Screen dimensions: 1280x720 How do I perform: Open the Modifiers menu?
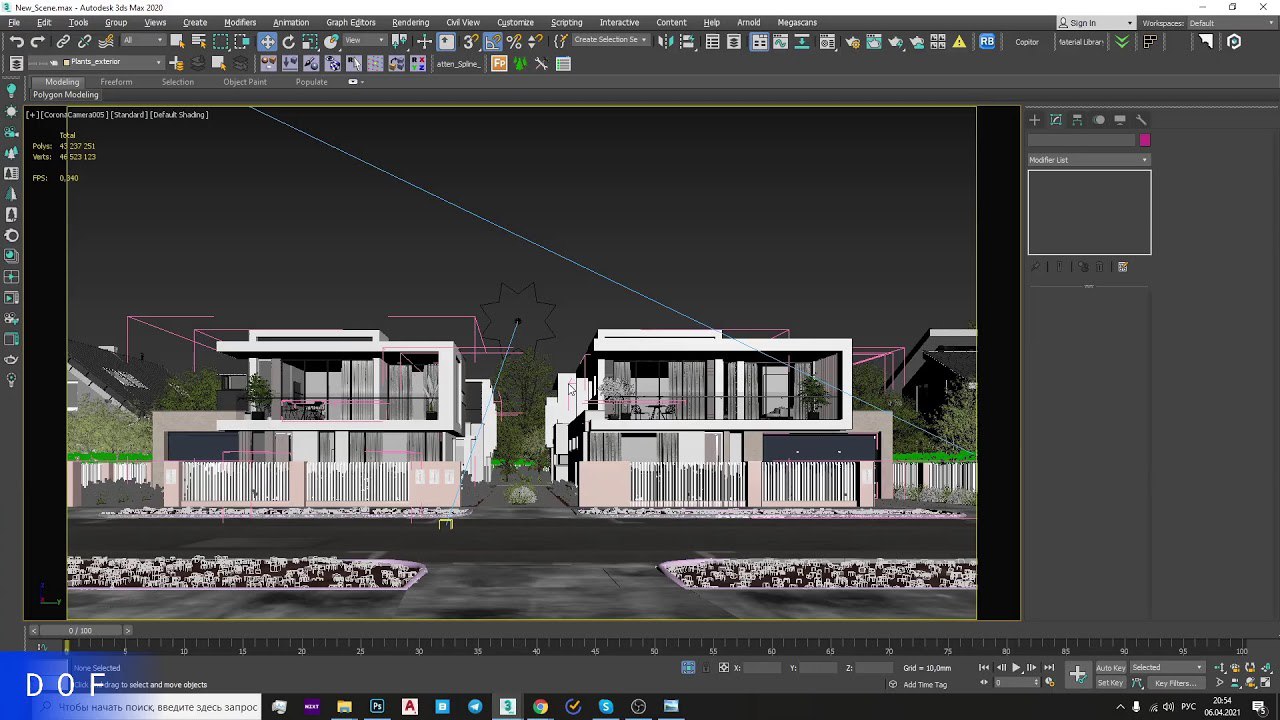pos(240,22)
